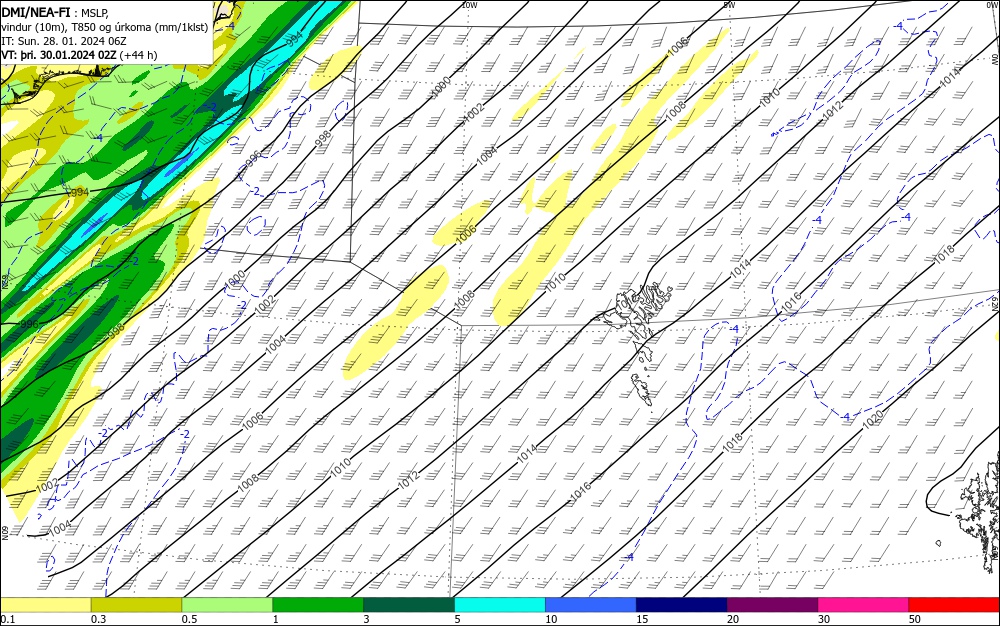Click the IT: Sun. 28. 01. 2024 06Z line
Screen dimensions: 1000x626
(x=64, y=41)
